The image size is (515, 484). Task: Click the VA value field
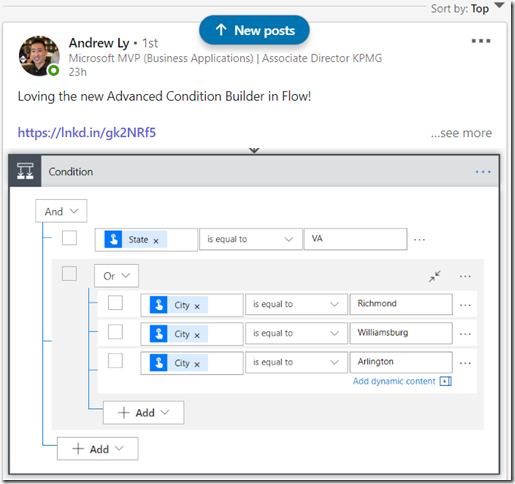(x=355, y=239)
